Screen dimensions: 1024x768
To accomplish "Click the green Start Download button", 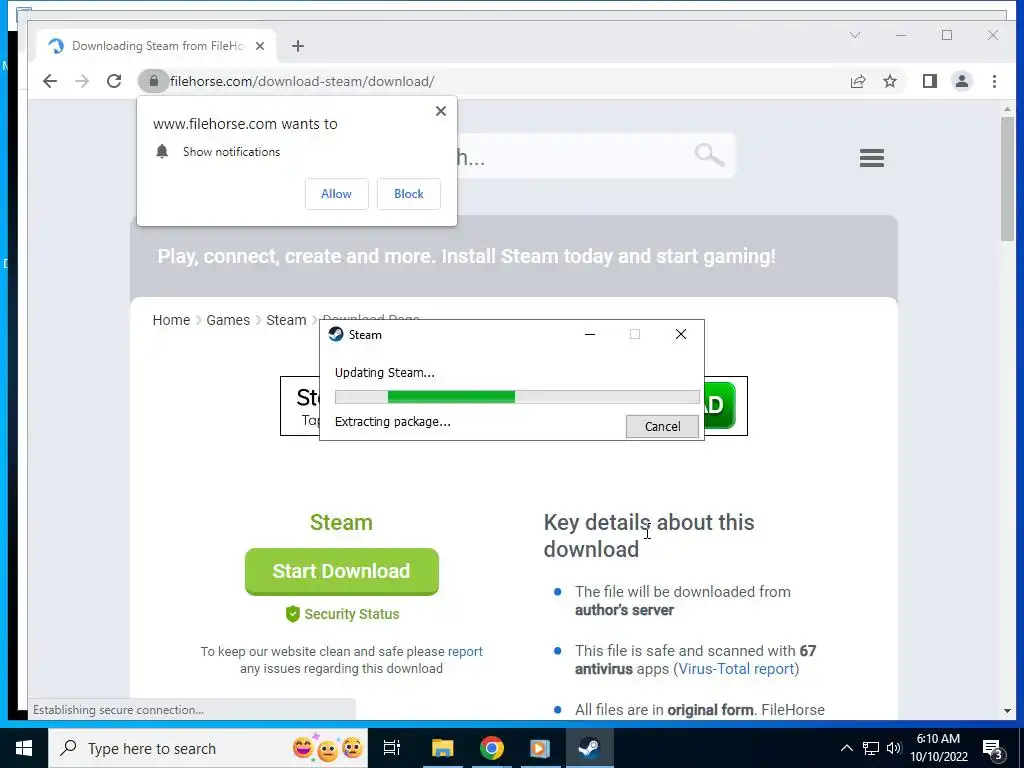I will 342,571.
